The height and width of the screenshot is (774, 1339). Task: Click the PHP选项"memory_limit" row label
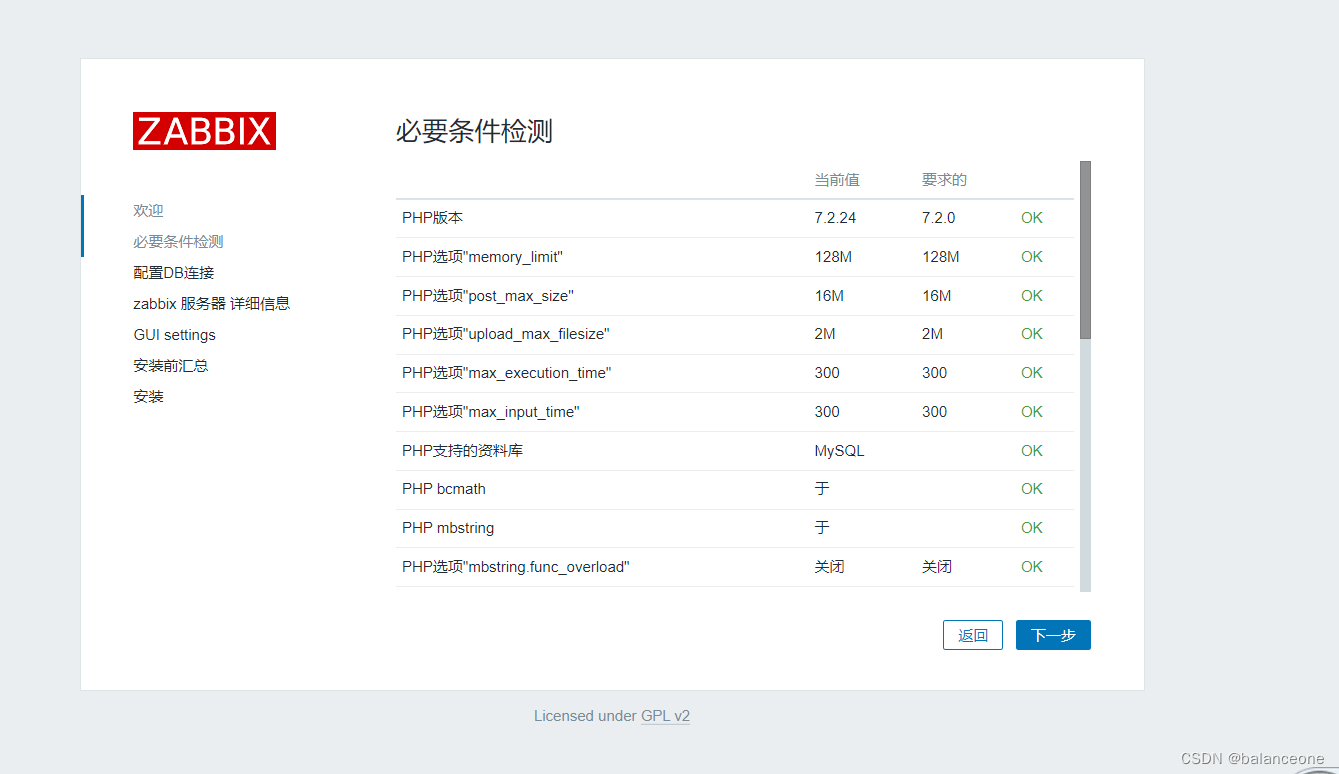click(x=483, y=257)
